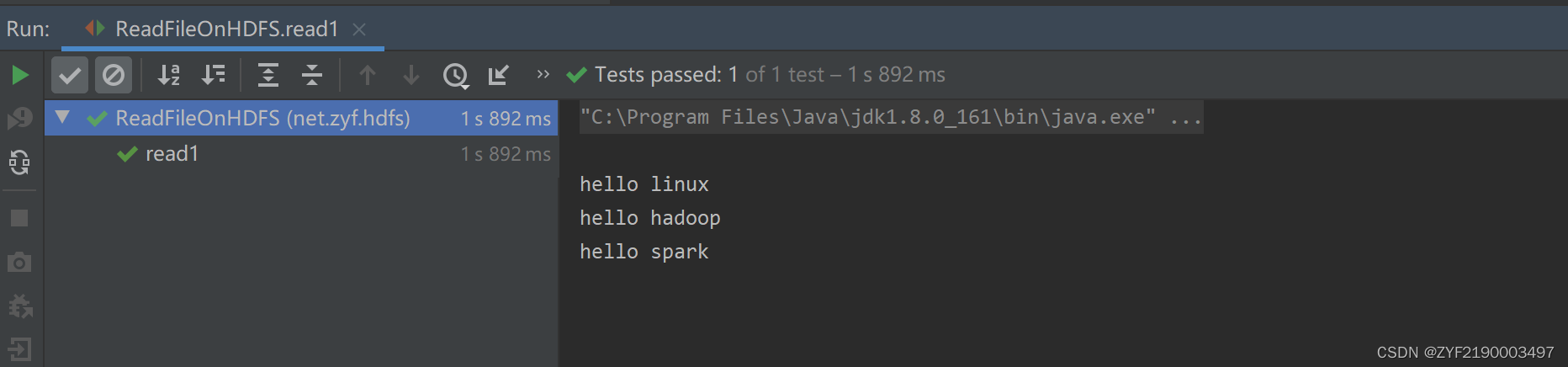Click Rerun failed tests icon
Viewport: 1568px width, 367px height.
(20, 118)
